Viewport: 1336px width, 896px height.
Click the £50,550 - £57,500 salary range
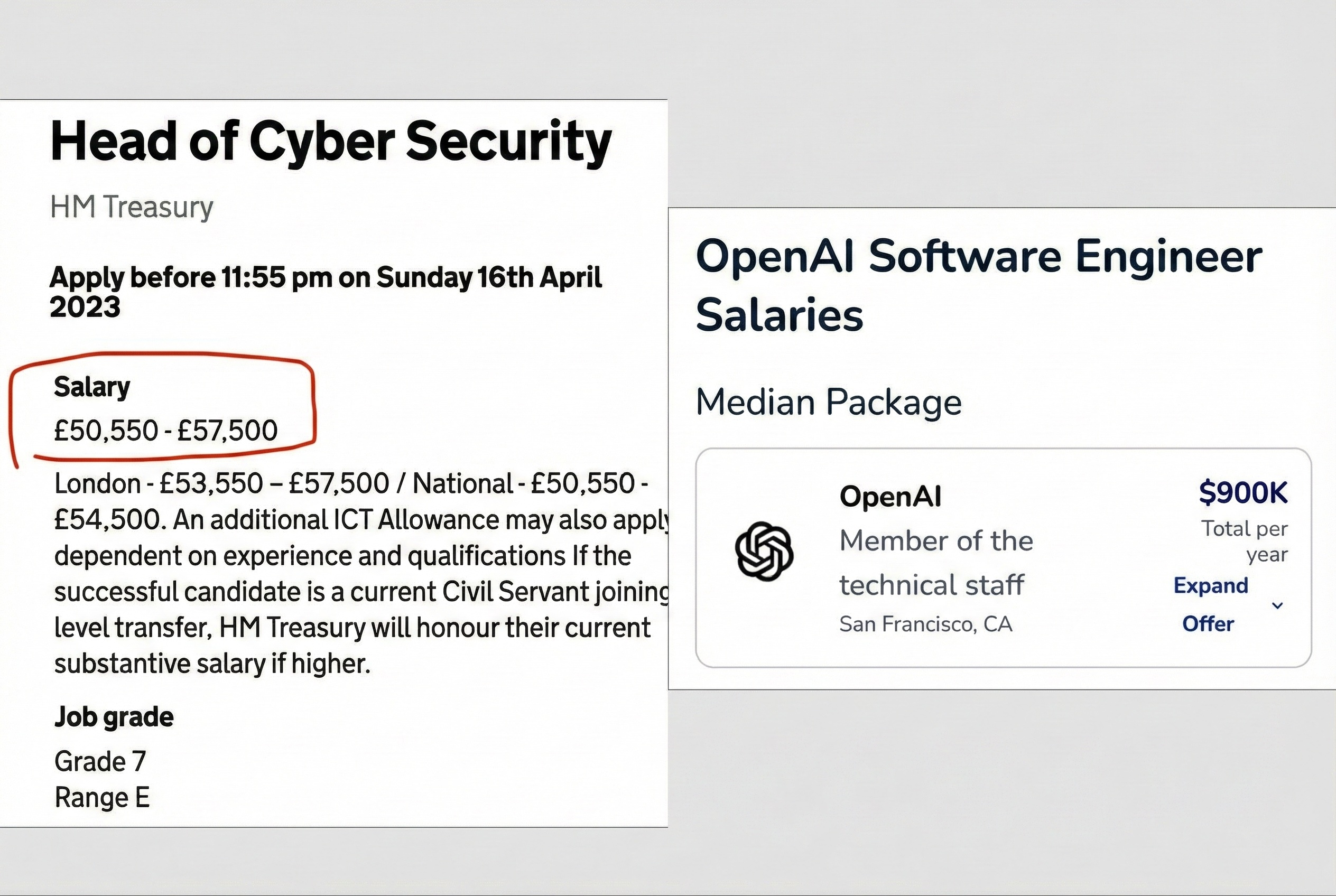pyautogui.click(x=166, y=430)
